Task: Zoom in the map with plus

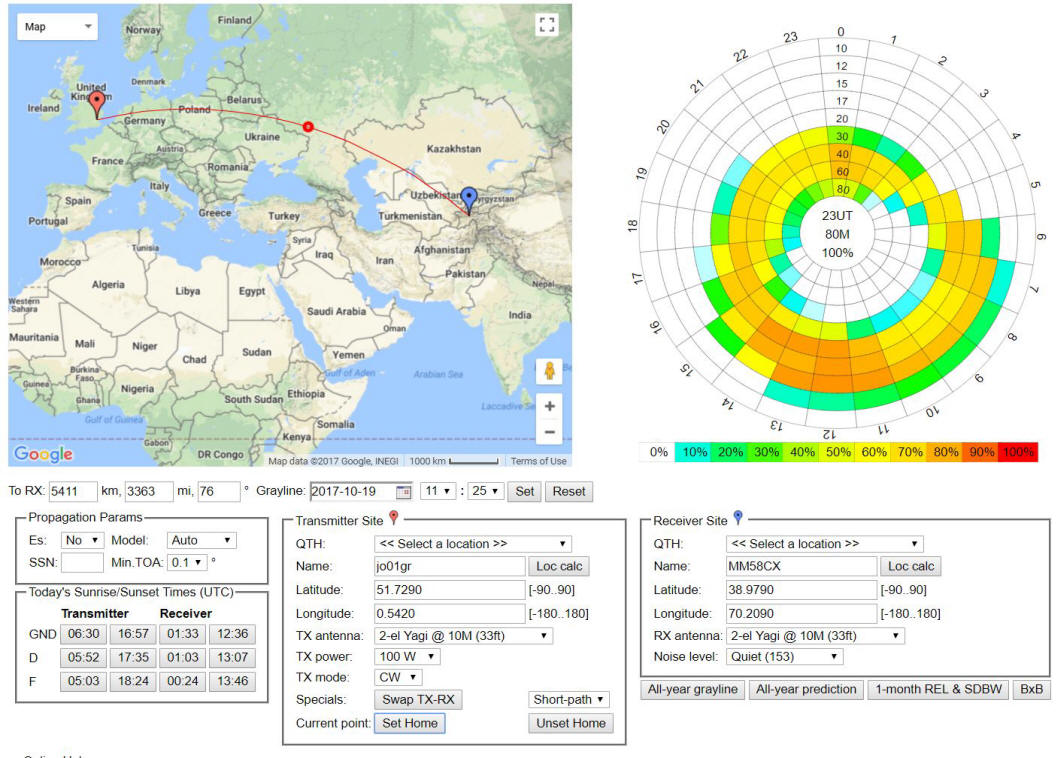Action: [x=550, y=406]
